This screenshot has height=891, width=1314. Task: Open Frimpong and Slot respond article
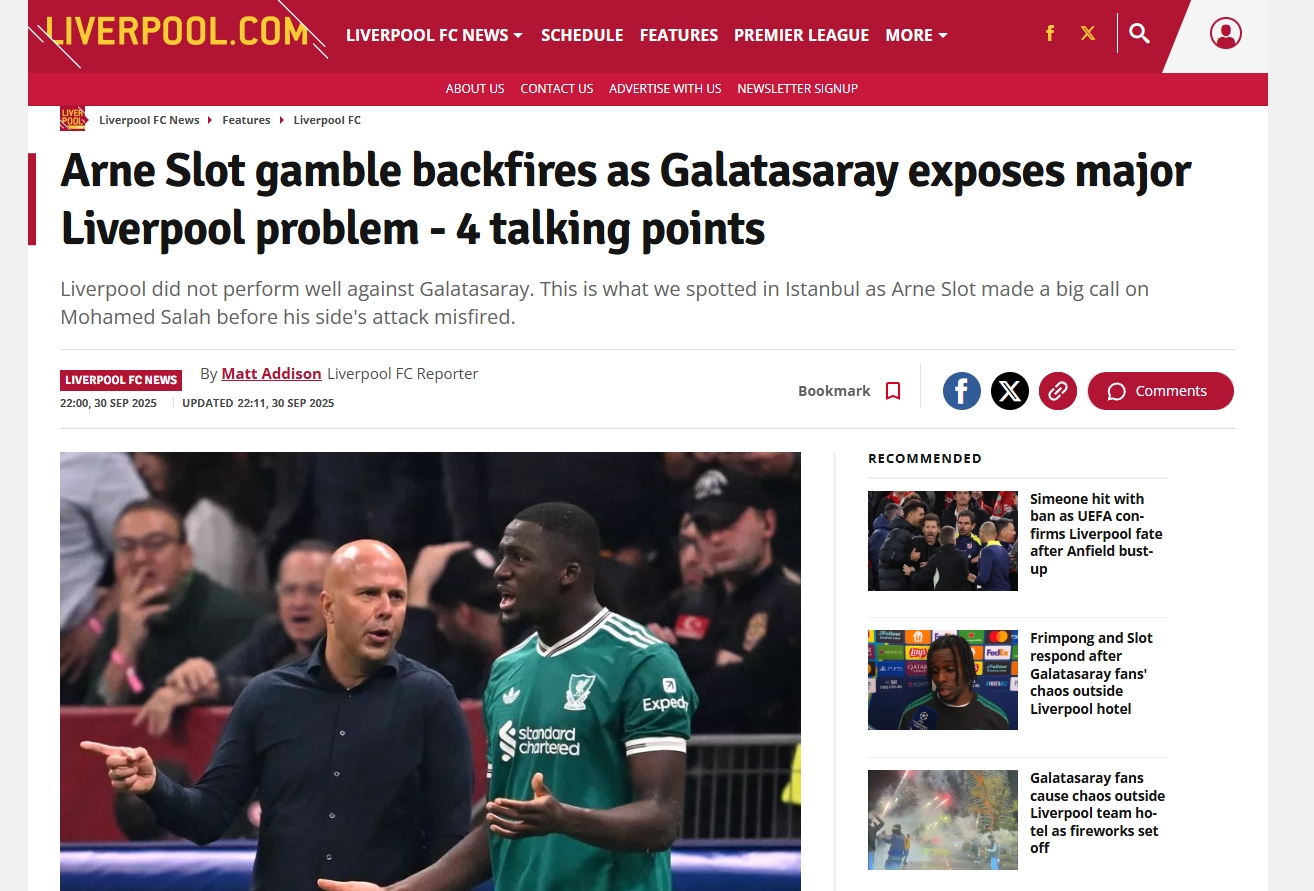pyautogui.click(x=1091, y=673)
